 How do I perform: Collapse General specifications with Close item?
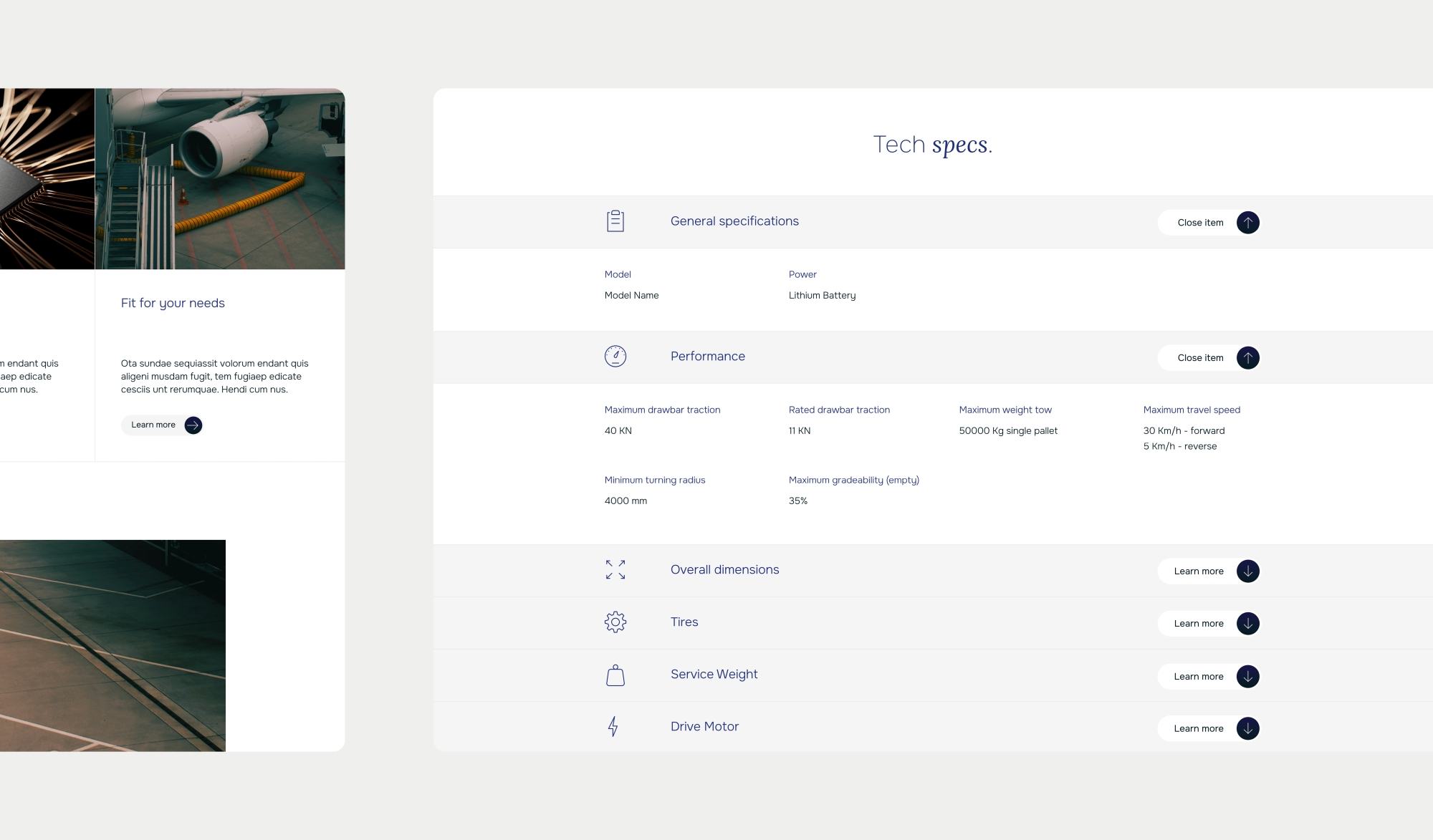[1209, 223]
